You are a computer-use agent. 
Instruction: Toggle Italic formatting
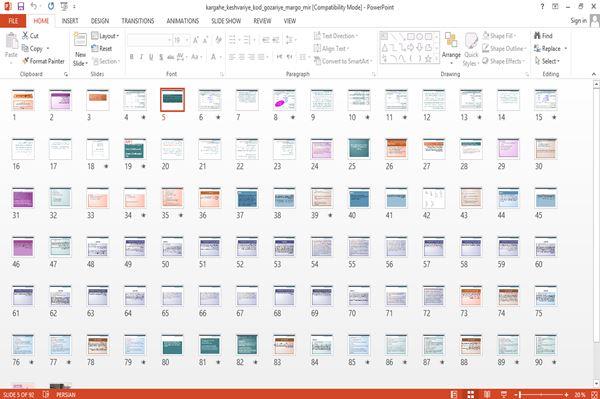point(141,57)
